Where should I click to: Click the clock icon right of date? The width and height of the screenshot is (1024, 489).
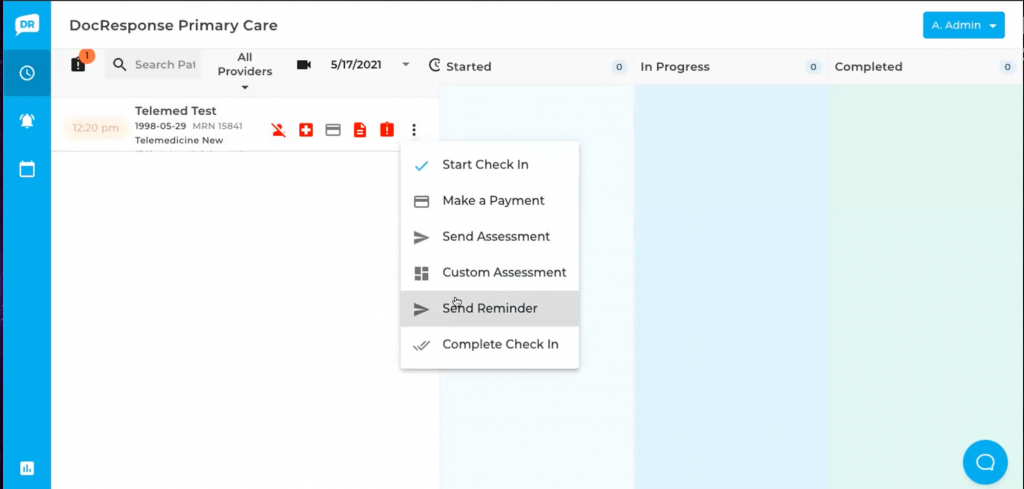pyautogui.click(x=434, y=65)
